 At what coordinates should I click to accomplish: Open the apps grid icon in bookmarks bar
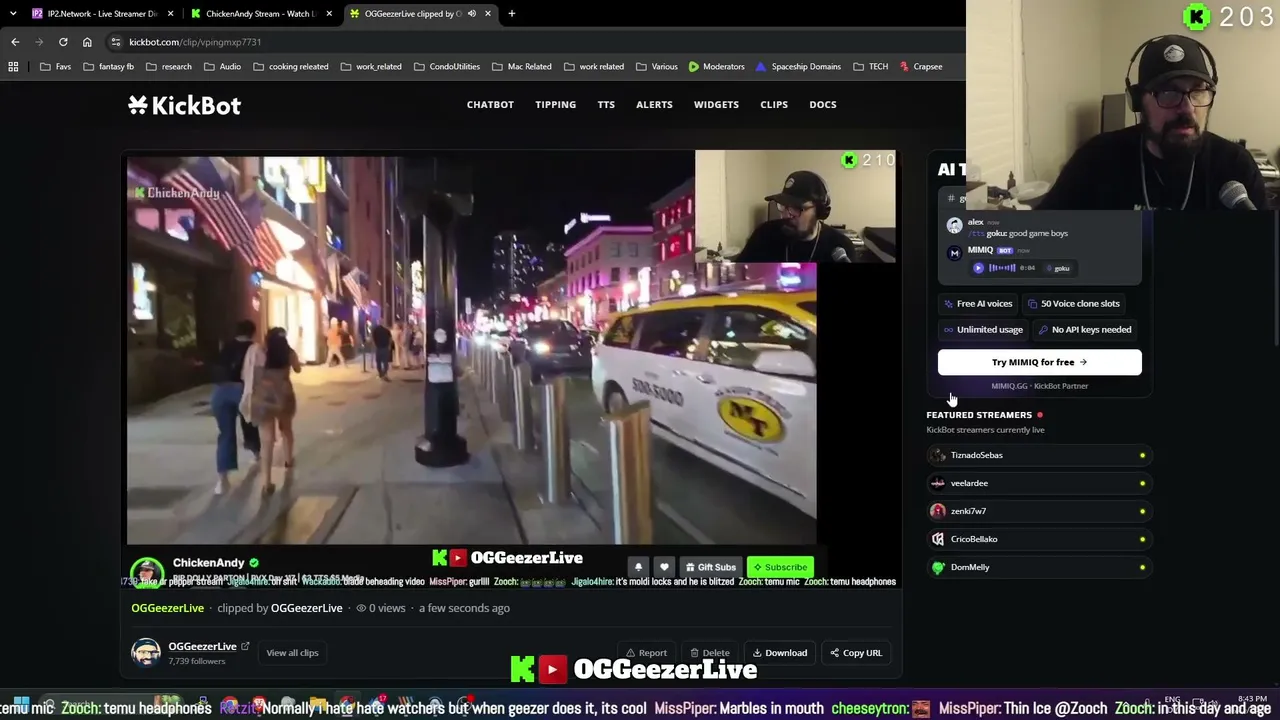[x=13, y=67]
